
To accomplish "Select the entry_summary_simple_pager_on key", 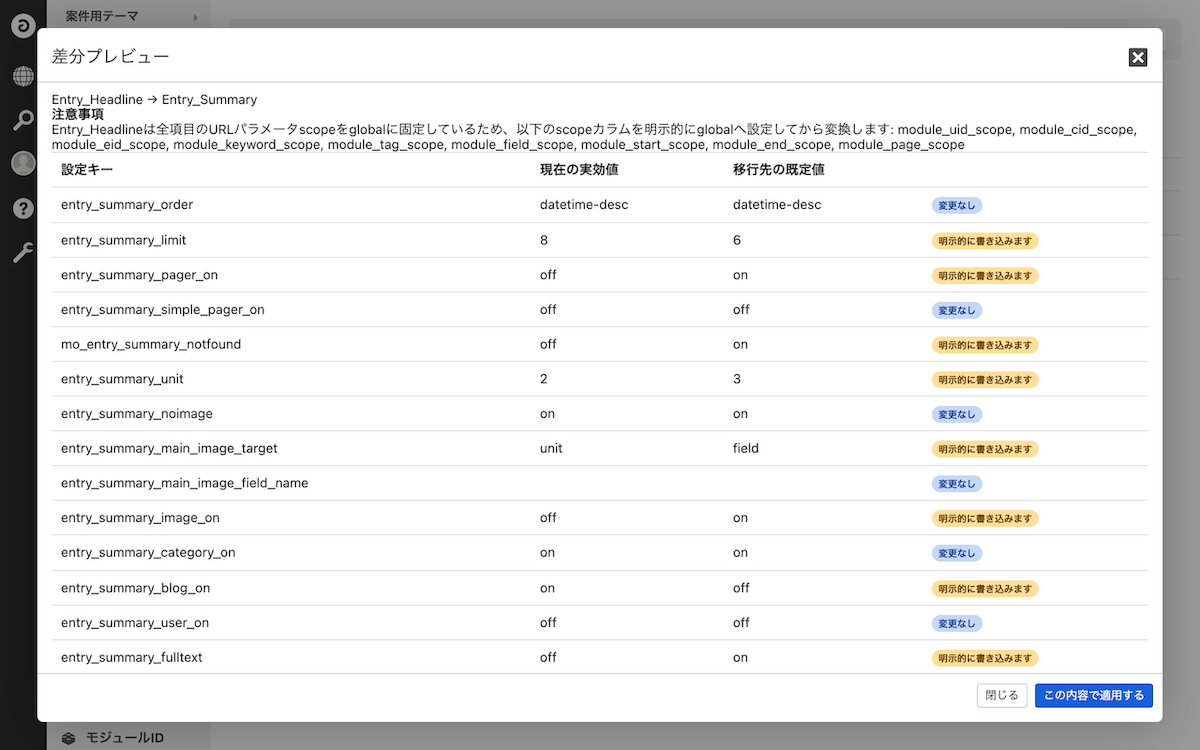I will (x=163, y=310).
